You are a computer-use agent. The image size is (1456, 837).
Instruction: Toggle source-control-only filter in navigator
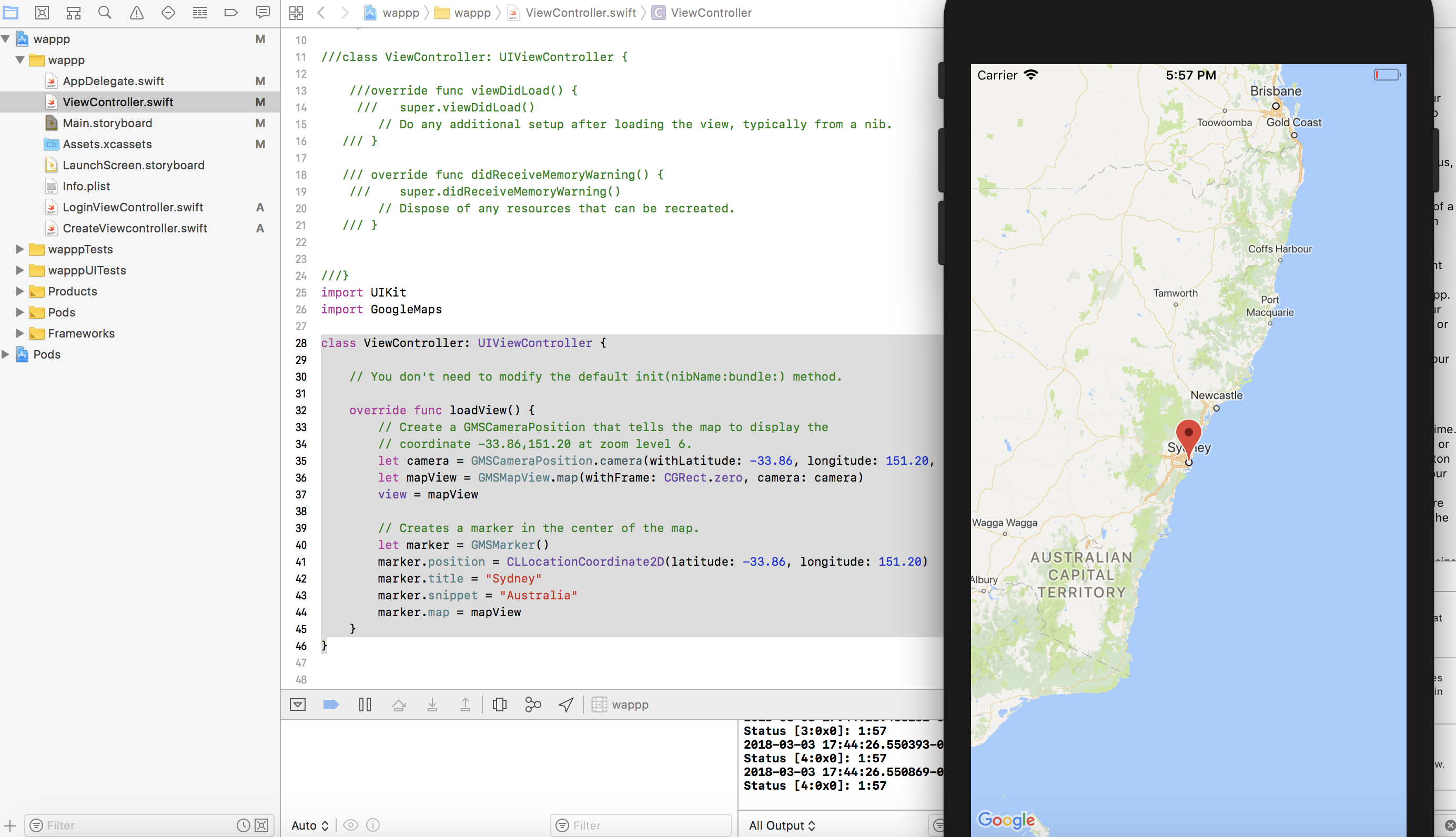click(261, 825)
